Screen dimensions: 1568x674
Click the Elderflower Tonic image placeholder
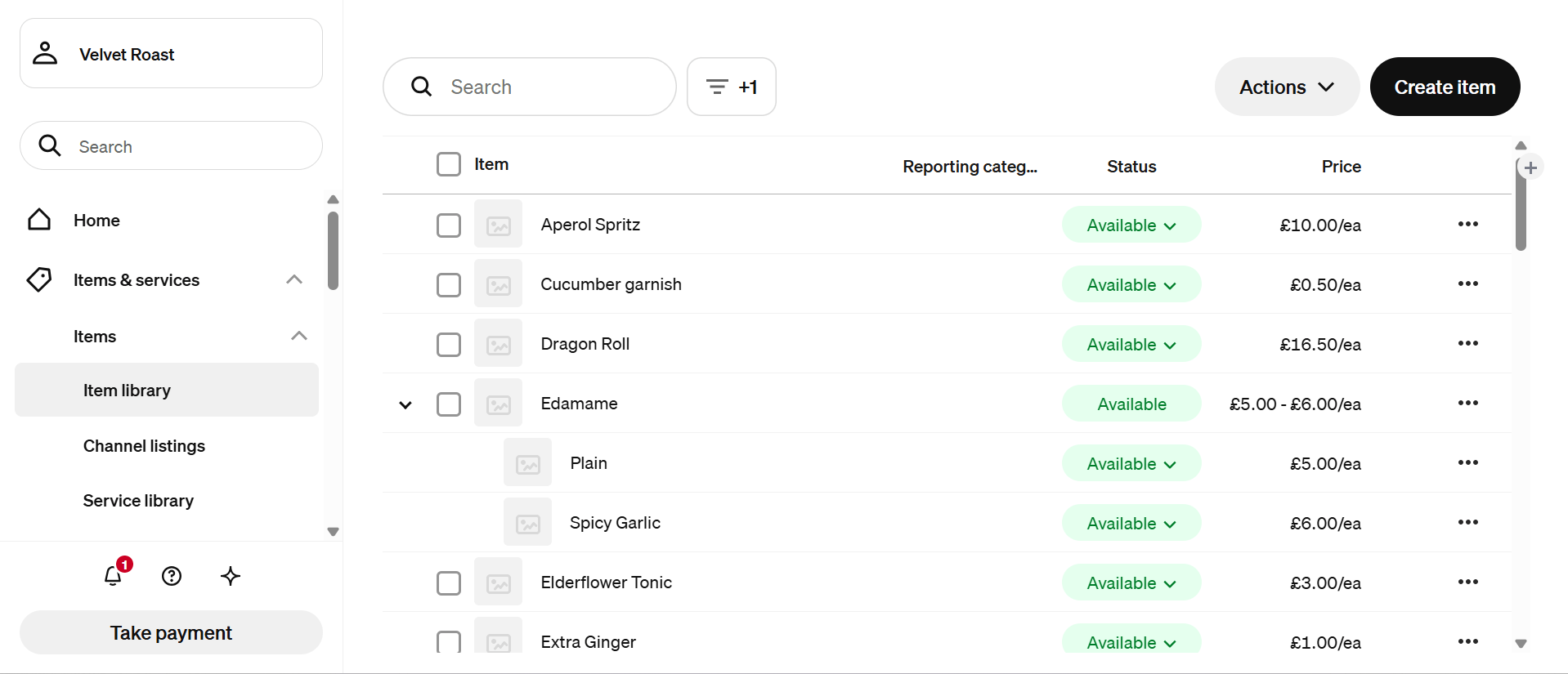(498, 582)
